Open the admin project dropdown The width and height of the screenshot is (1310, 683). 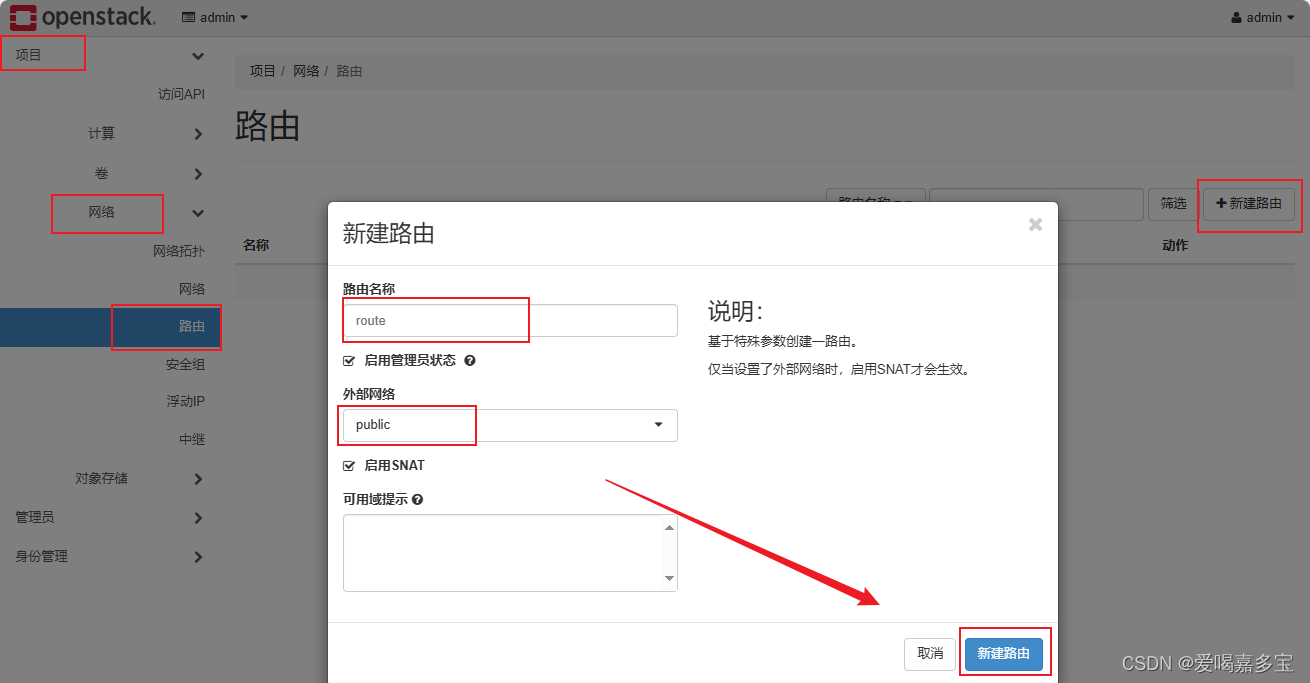point(215,17)
